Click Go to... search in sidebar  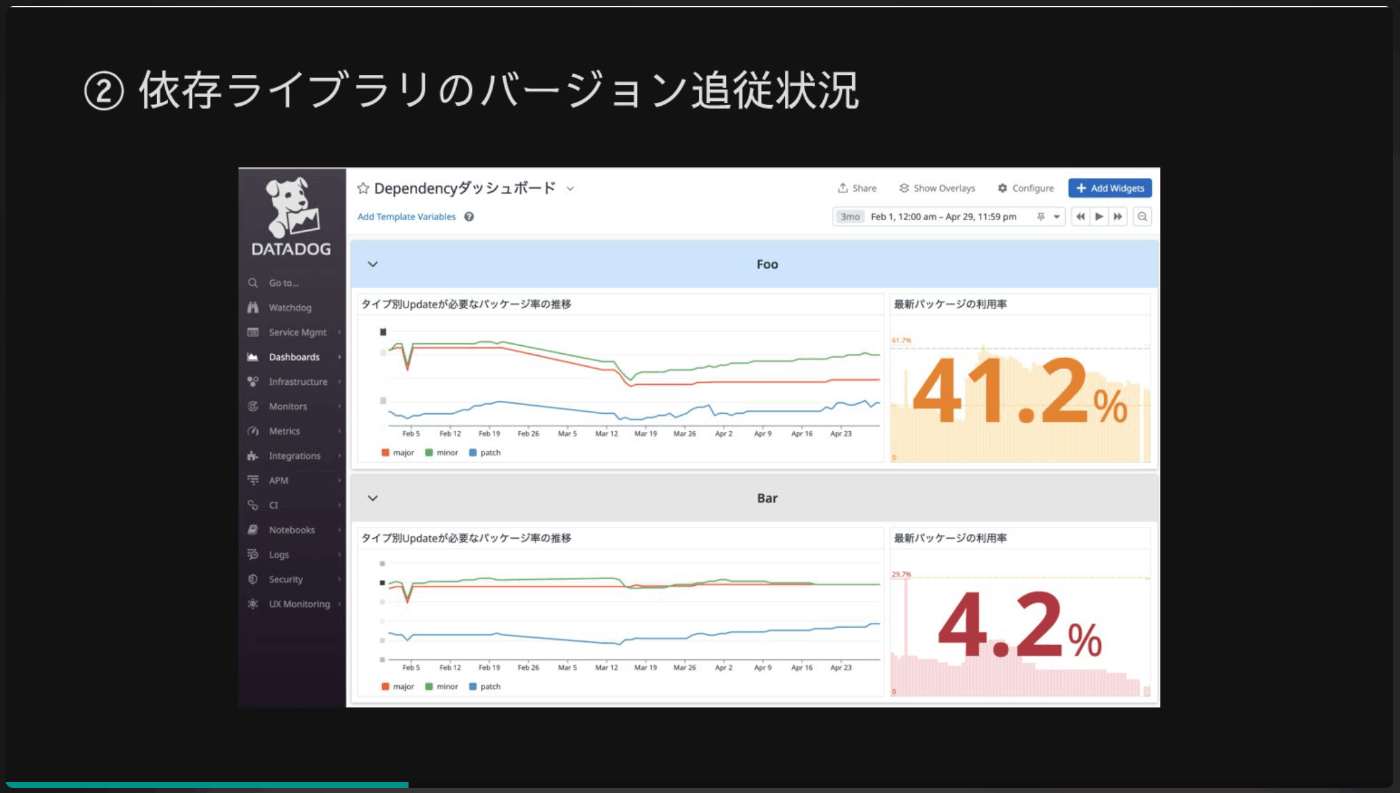(x=284, y=283)
